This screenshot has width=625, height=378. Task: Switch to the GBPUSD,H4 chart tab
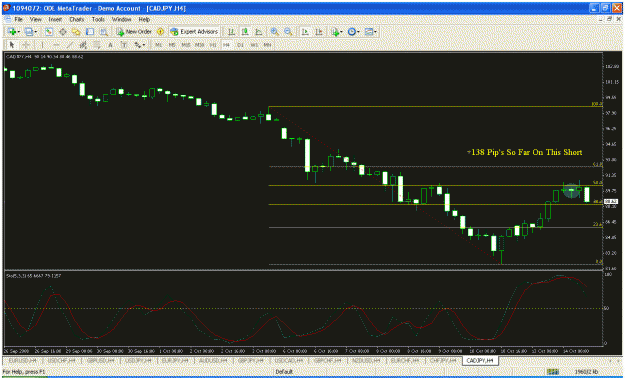pos(100,360)
